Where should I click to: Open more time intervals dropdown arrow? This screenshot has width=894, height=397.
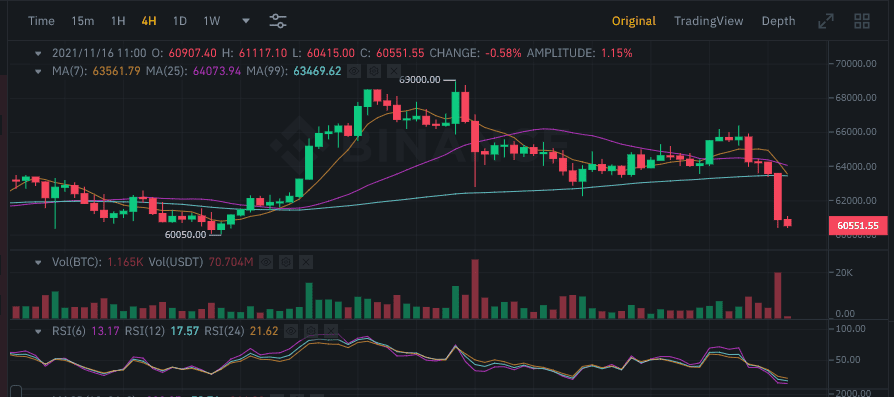coord(246,21)
